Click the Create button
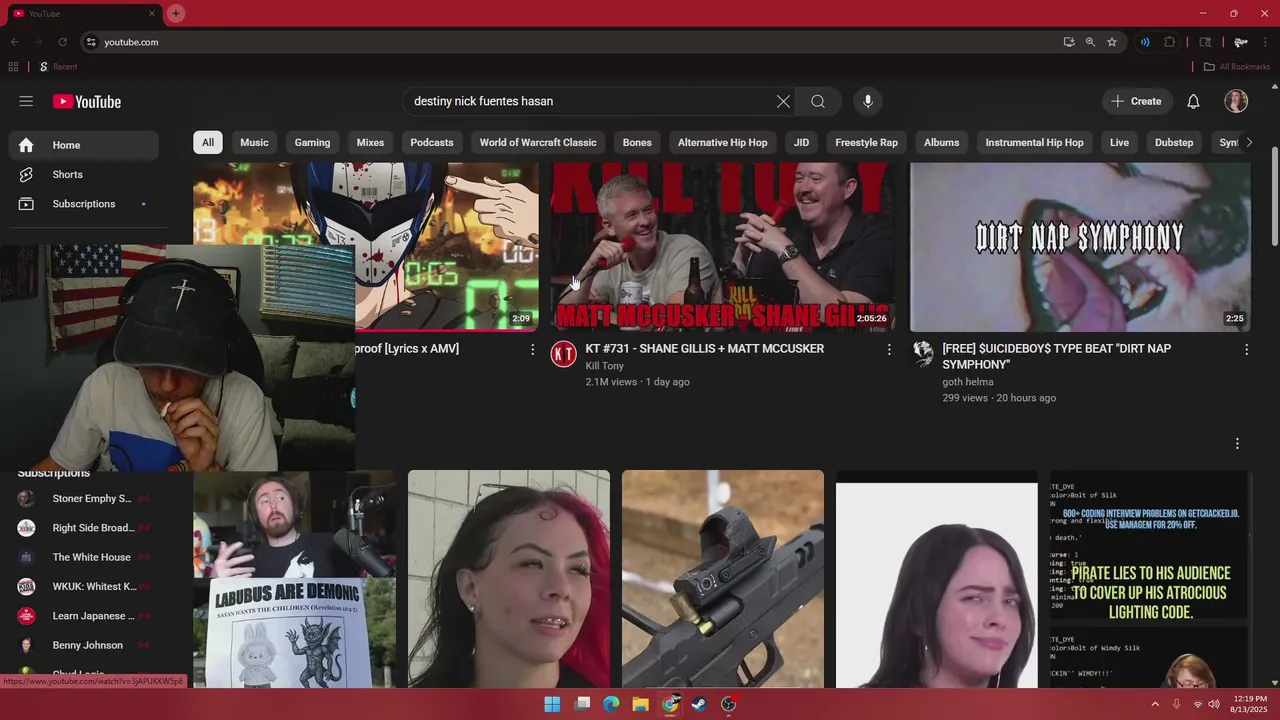The image size is (1280, 720). 1137,101
